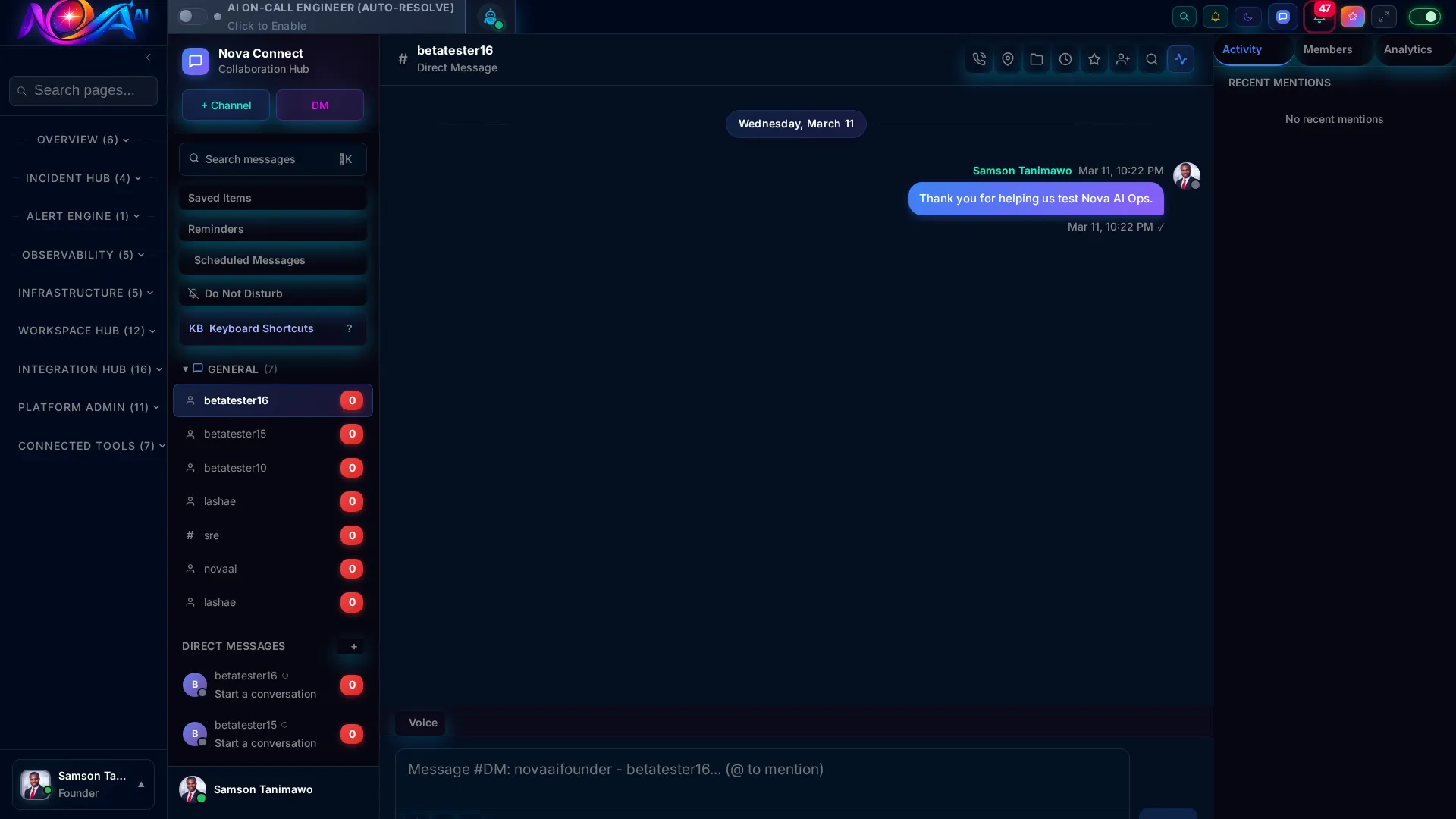Open the location pin icon in channel toolbar
Screen dimensions: 1456x819
pos(1008,59)
